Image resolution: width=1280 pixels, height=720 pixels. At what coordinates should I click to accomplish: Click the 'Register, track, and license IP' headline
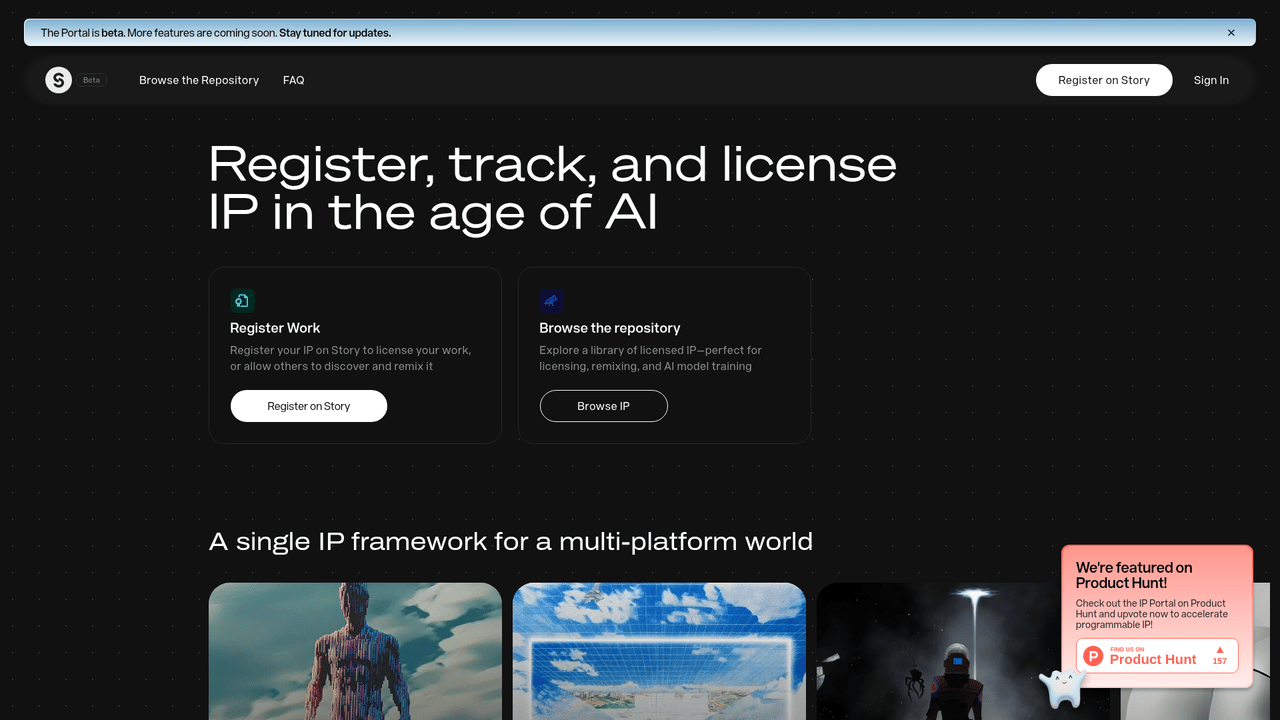coord(553,187)
